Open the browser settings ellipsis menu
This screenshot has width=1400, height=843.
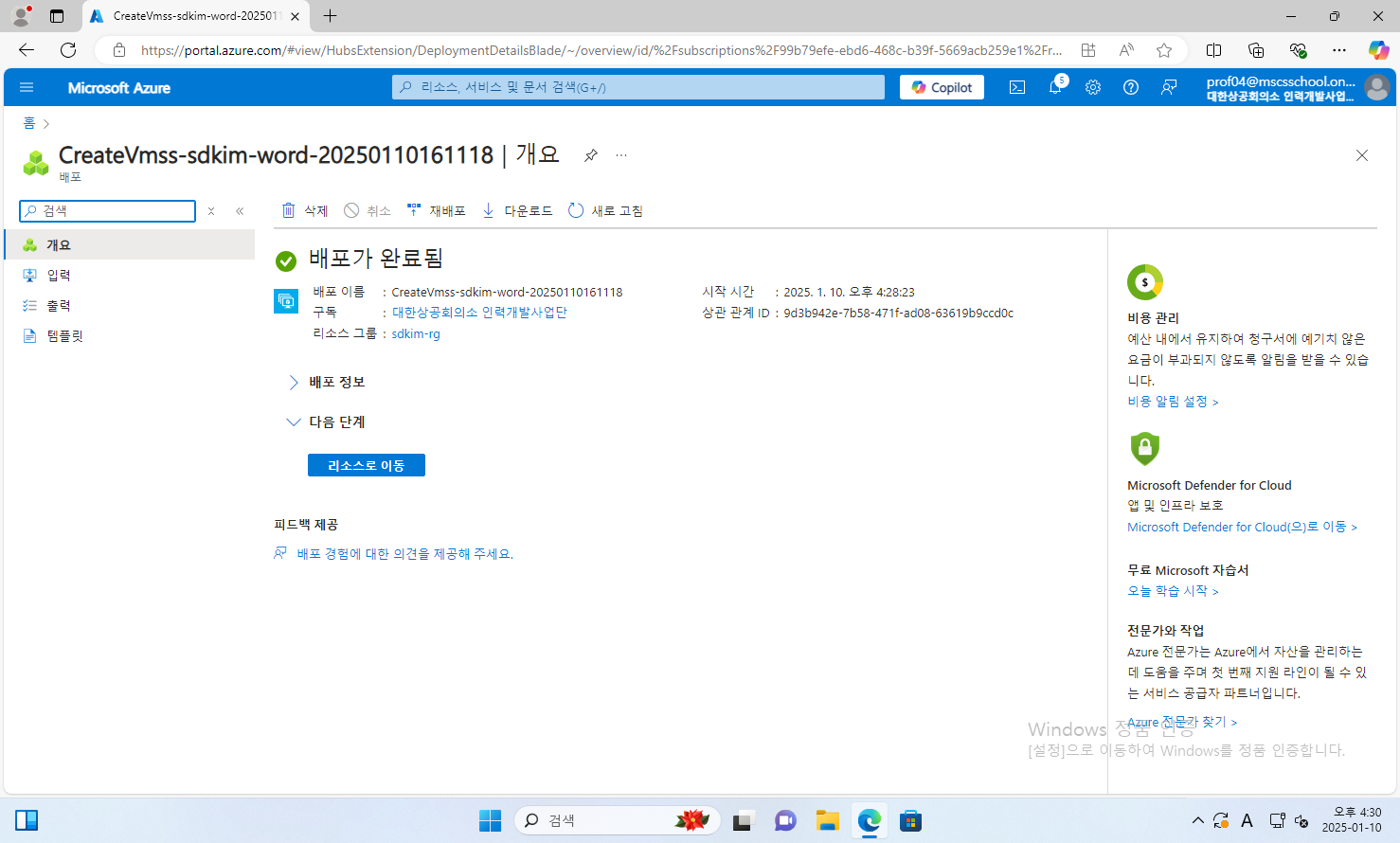click(x=1338, y=50)
